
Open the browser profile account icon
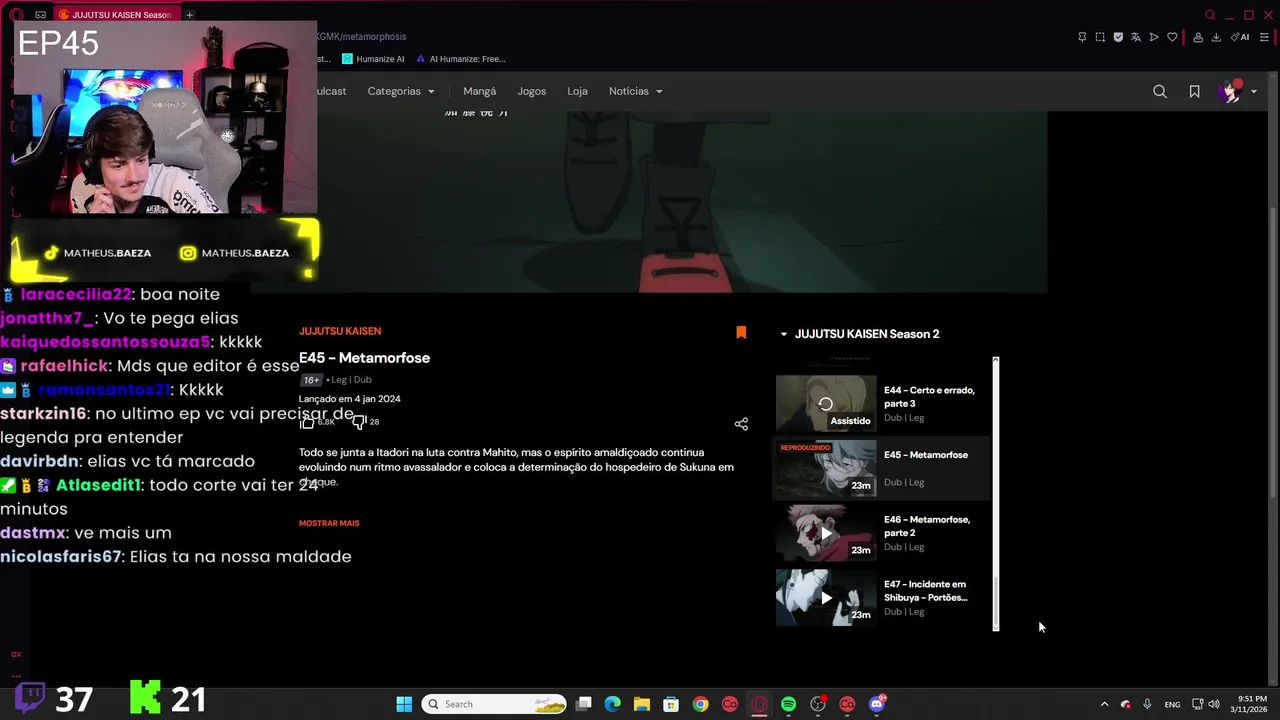[1198, 37]
